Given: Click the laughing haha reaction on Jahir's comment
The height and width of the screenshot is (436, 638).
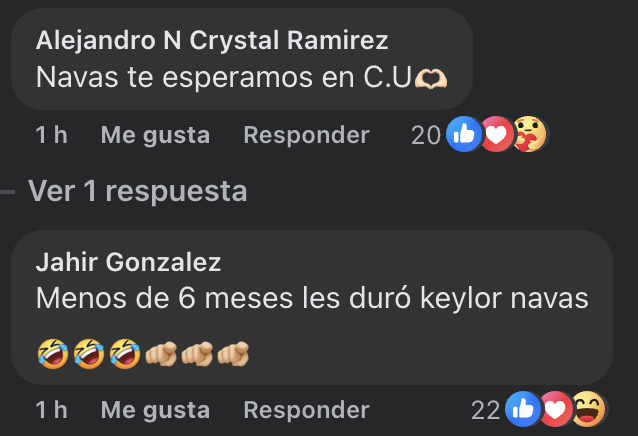Looking at the screenshot, I should point(589,409).
